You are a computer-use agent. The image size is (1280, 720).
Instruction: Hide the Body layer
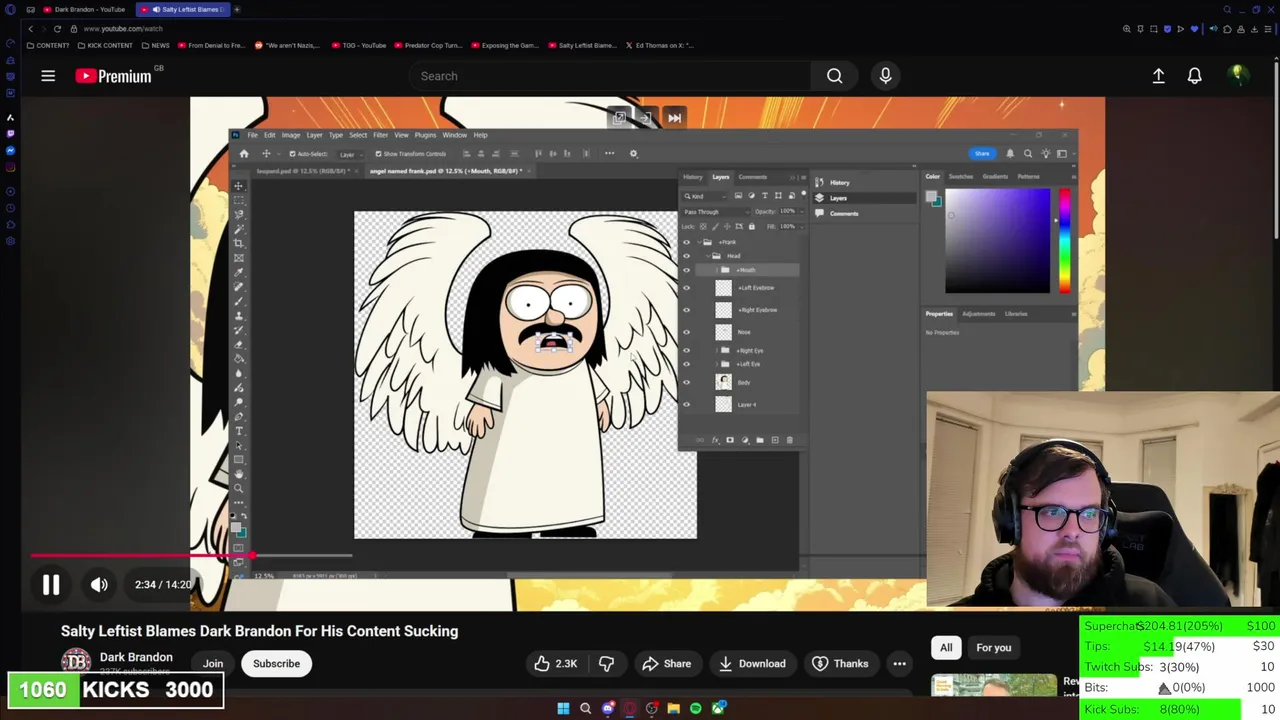pyautogui.click(x=686, y=382)
